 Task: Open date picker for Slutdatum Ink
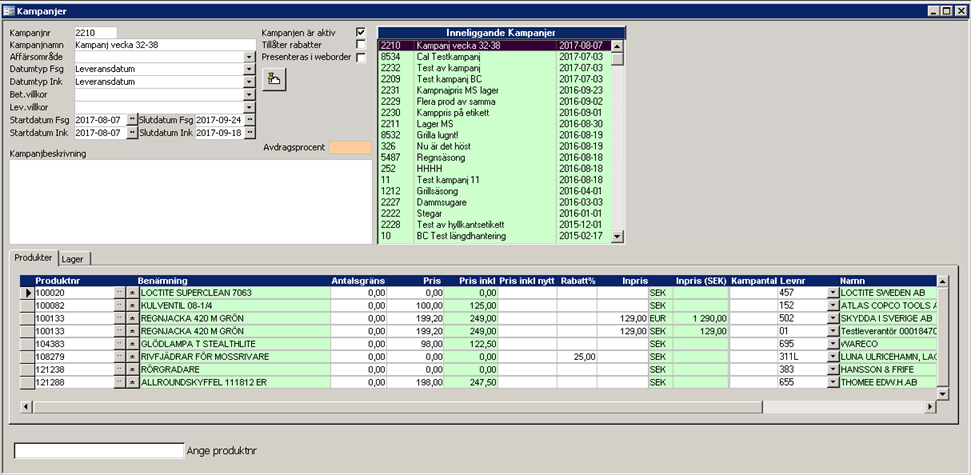pyautogui.click(x=250, y=133)
